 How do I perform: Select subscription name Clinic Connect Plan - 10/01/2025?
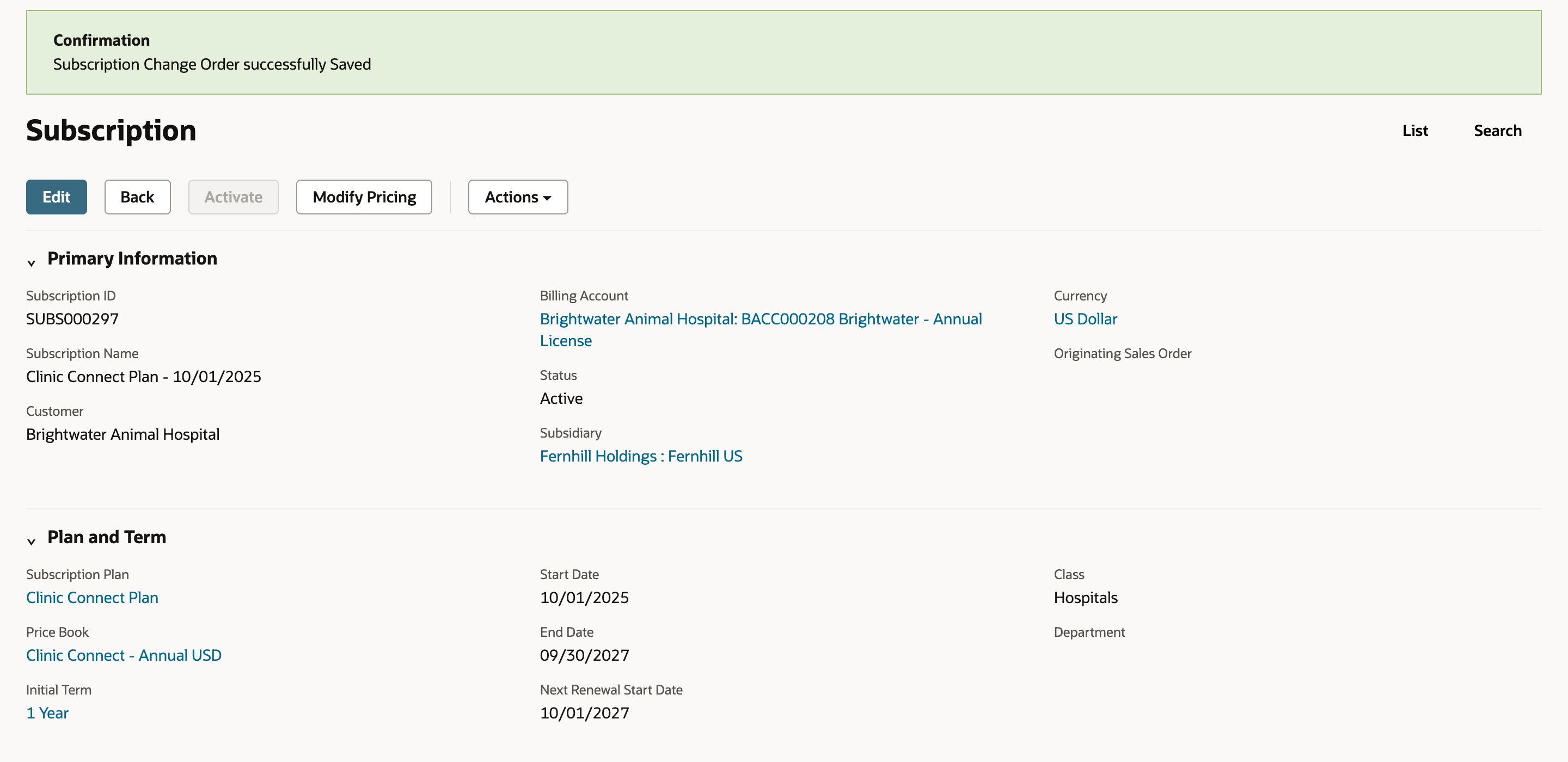click(144, 376)
